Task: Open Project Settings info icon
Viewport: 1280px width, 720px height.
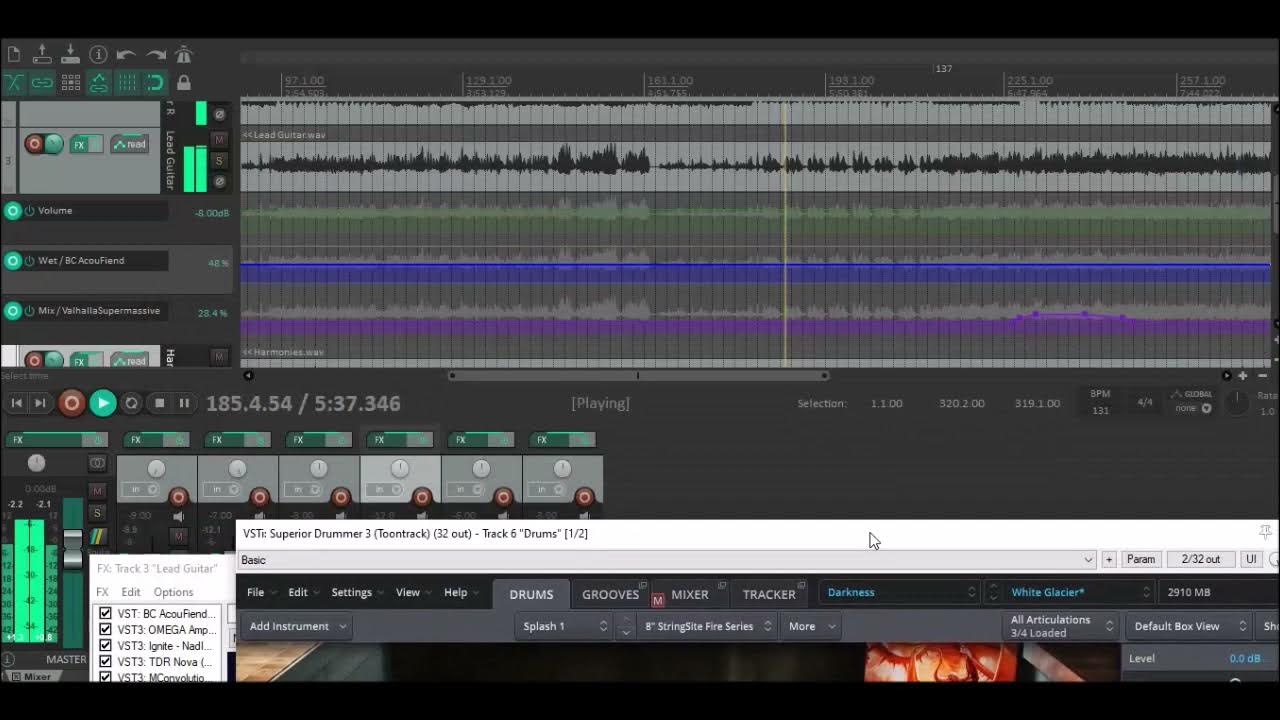Action: coord(98,54)
